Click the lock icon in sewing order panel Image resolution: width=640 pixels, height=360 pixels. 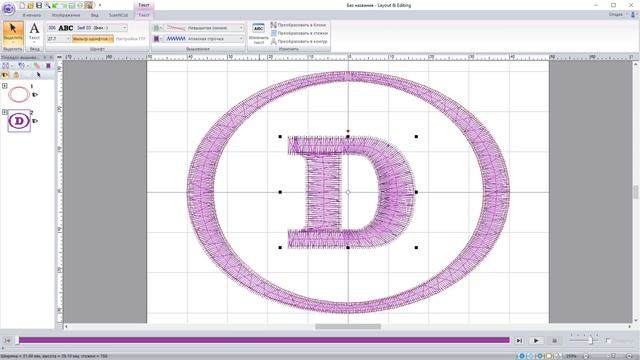pos(16,75)
